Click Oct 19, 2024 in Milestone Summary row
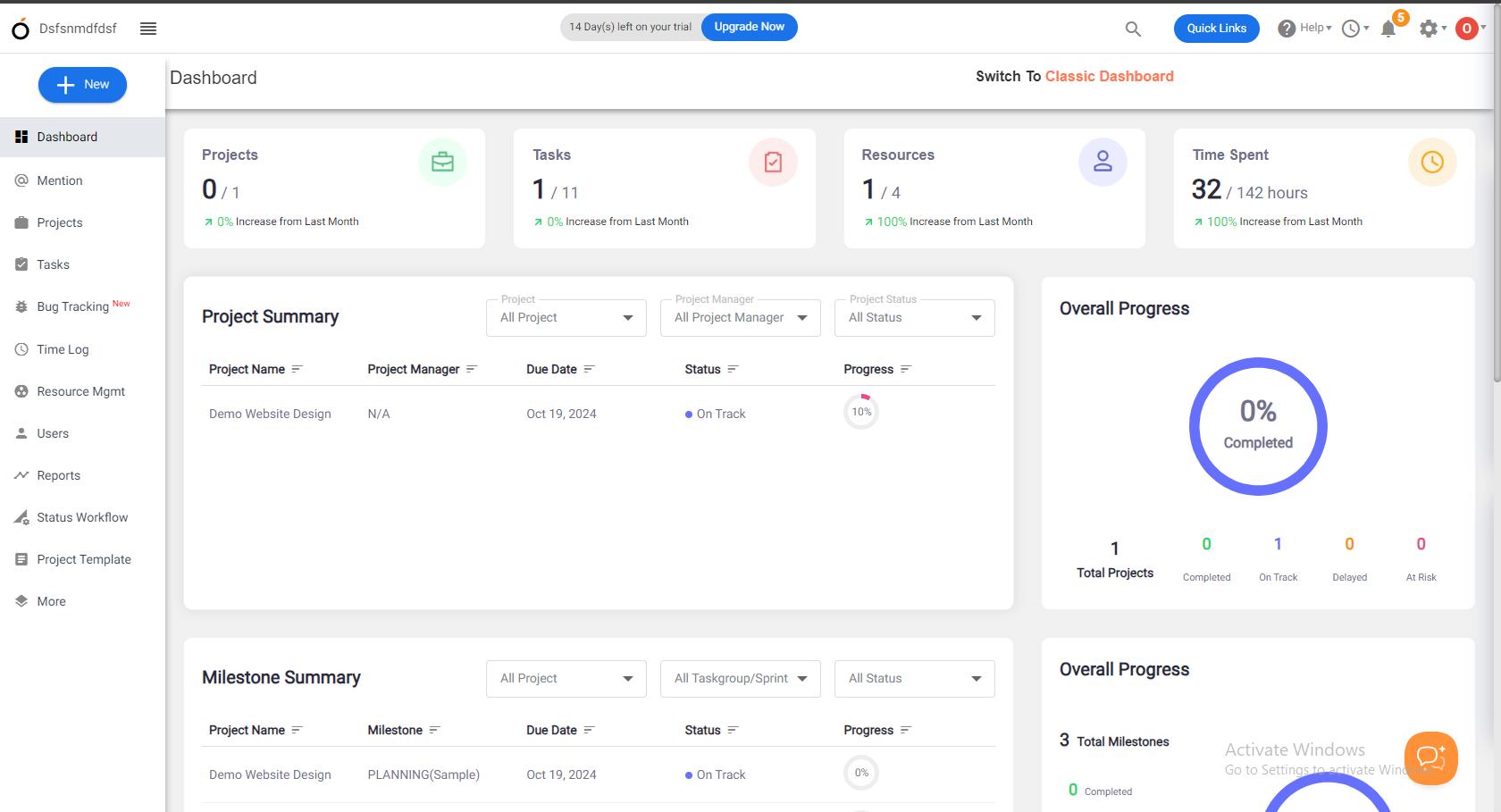1501x812 pixels. (x=561, y=774)
